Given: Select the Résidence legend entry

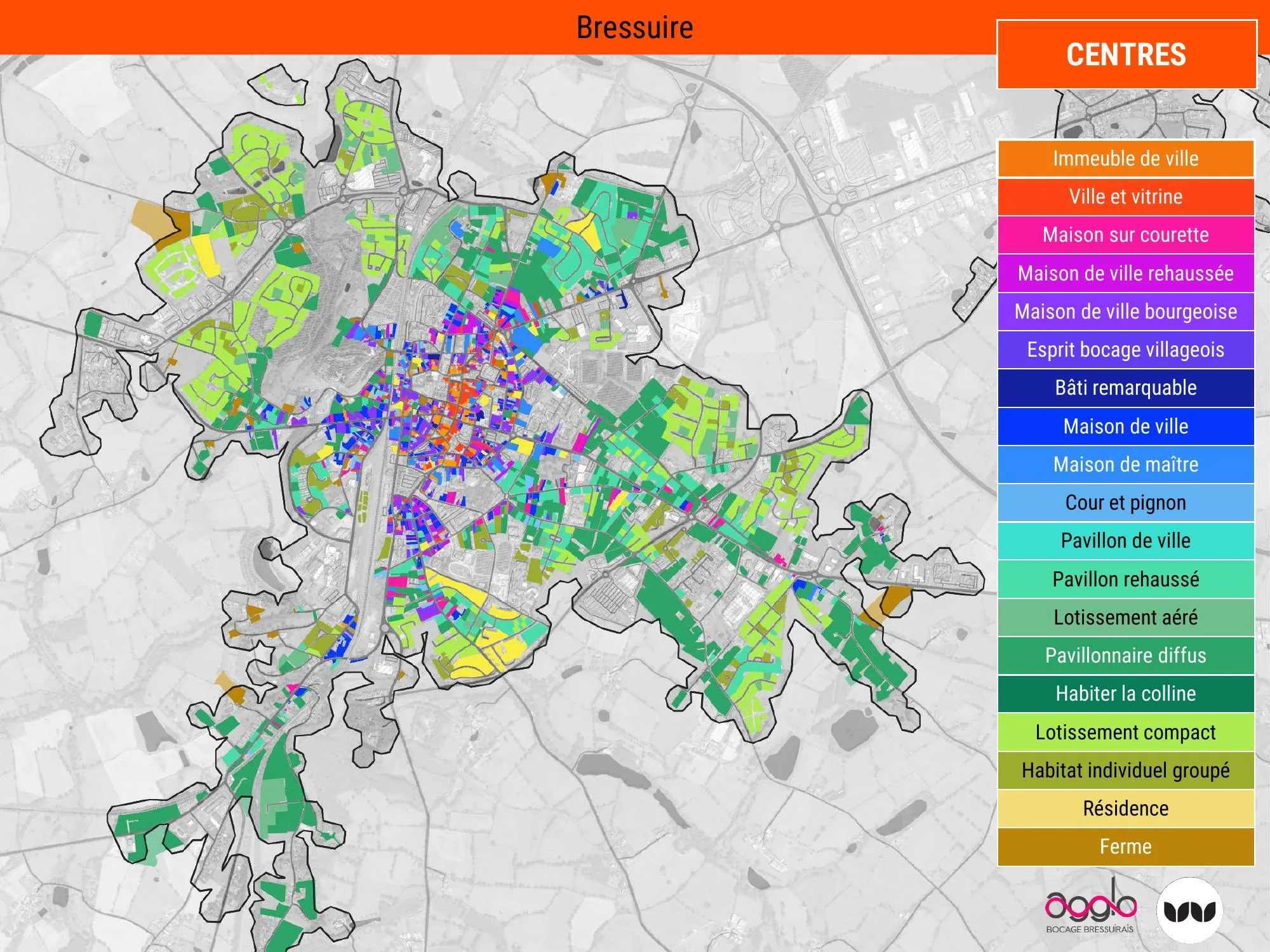Looking at the screenshot, I should [1126, 809].
